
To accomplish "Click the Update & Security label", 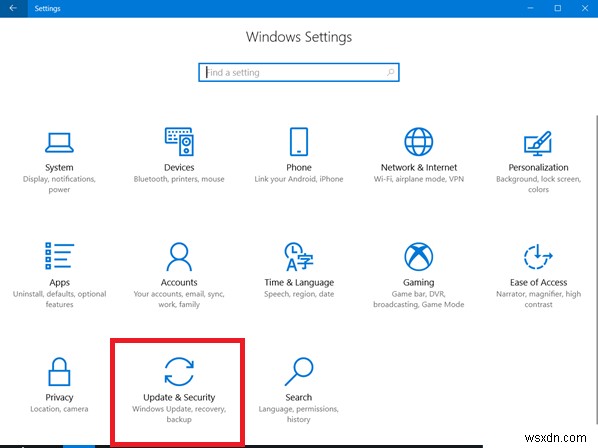I will pyautogui.click(x=179, y=397).
